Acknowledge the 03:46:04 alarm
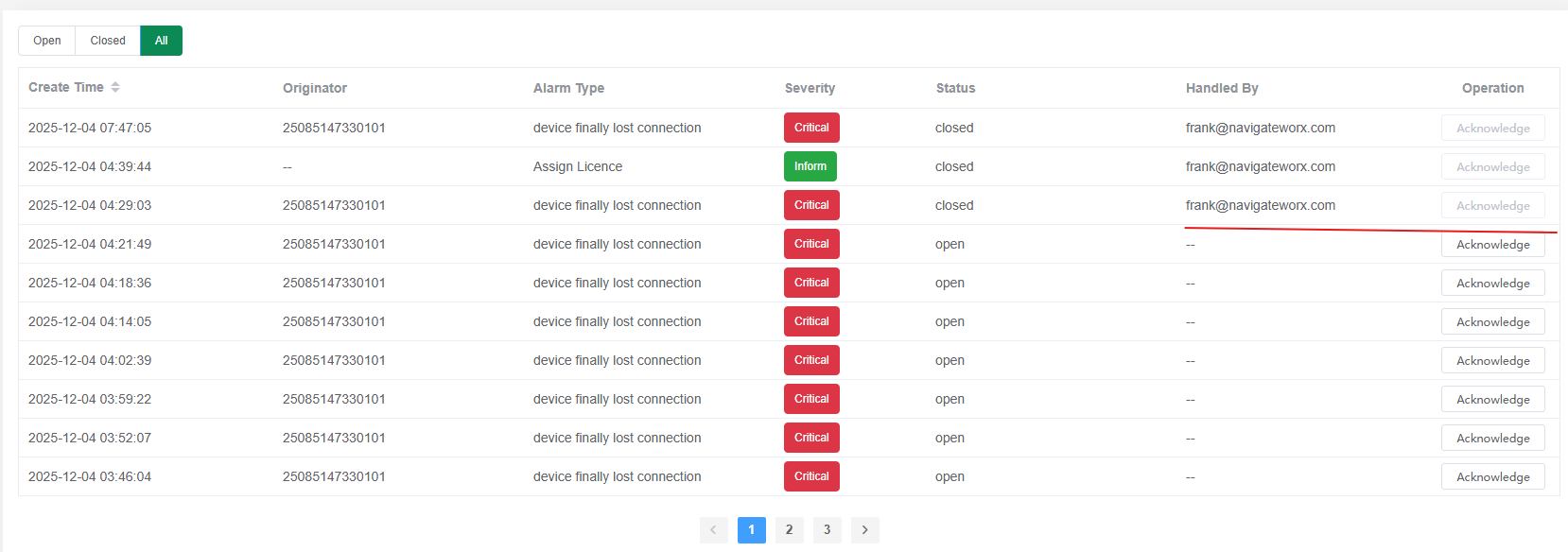The width and height of the screenshot is (1568, 552). point(1492,477)
